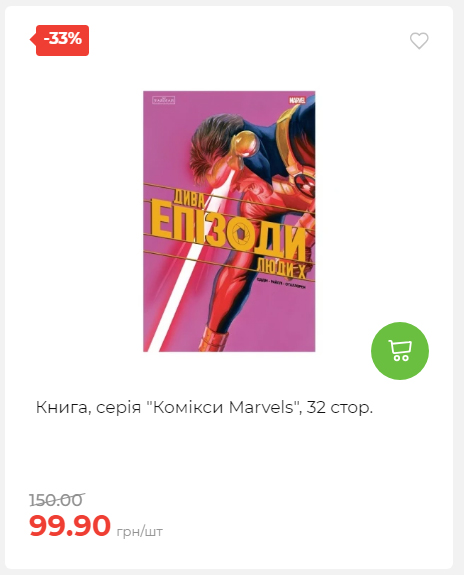The height and width of the screenshot is (575, 464).
Task: Add the comic book to favorites
Action: pos(419,41)
